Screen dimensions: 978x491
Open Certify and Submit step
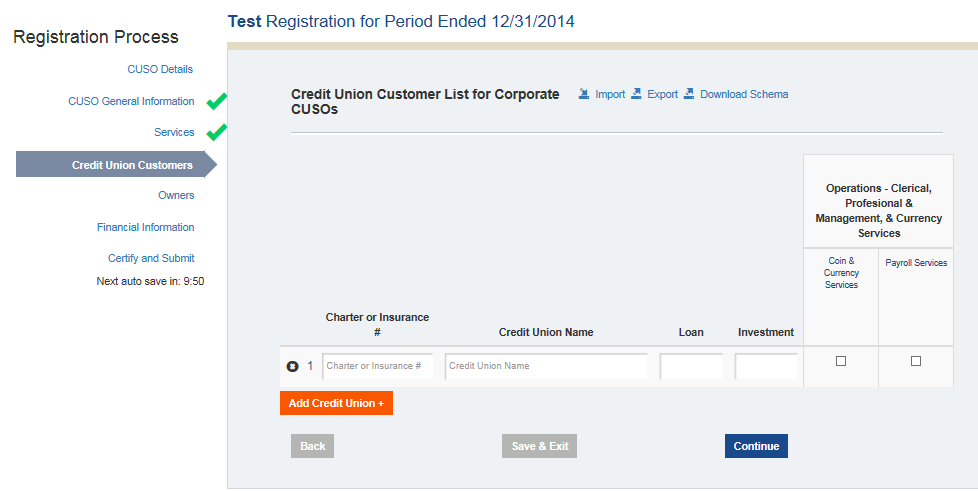pyautogui.click(x=151, y=258)
